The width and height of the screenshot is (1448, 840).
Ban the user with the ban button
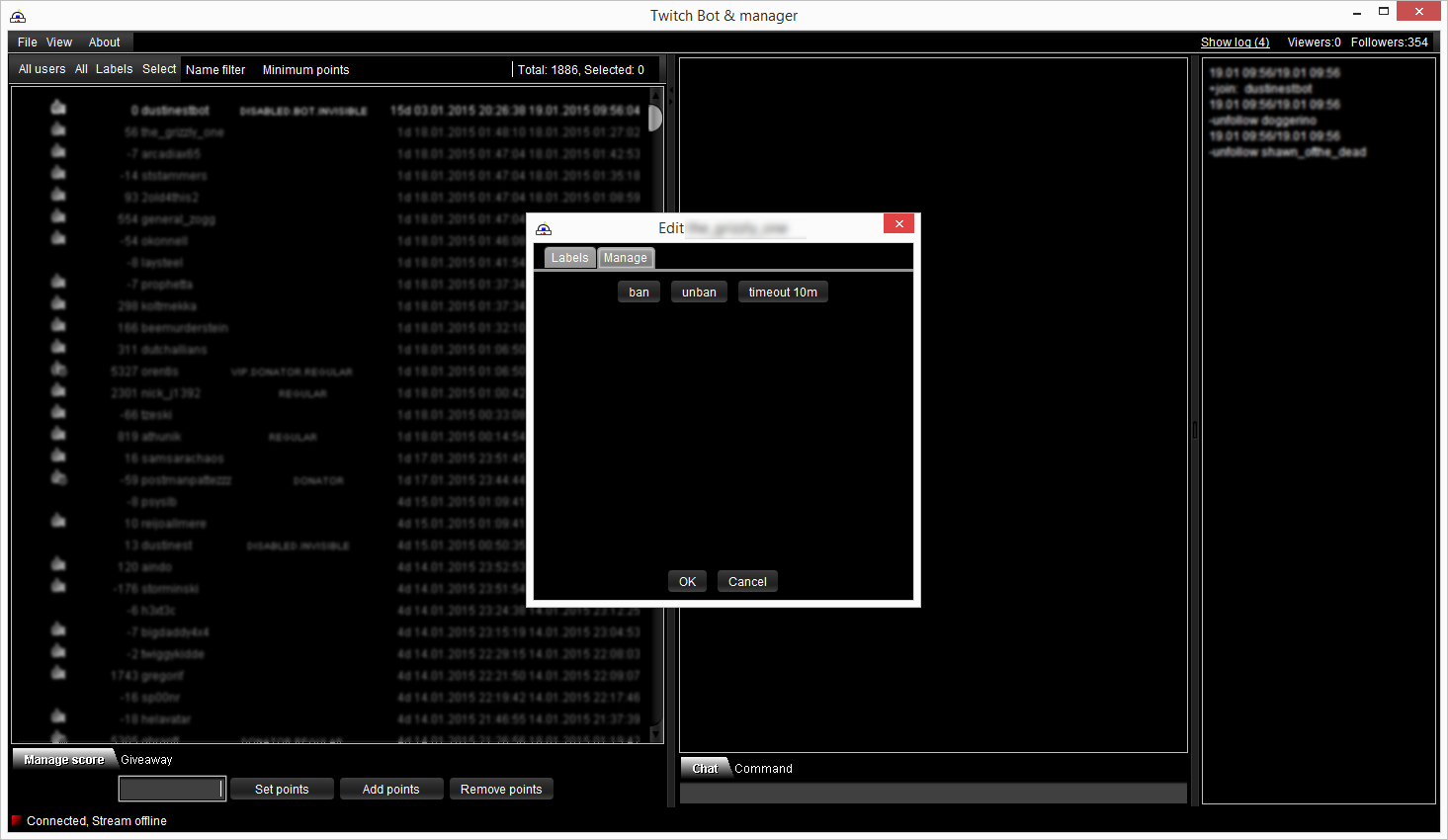click(x=639, y=292)
